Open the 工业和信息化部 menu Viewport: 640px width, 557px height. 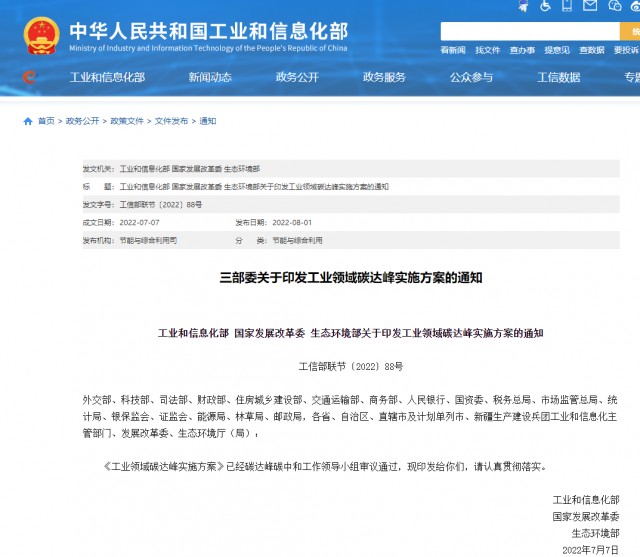pyautogui.click(x=107, y=77)
